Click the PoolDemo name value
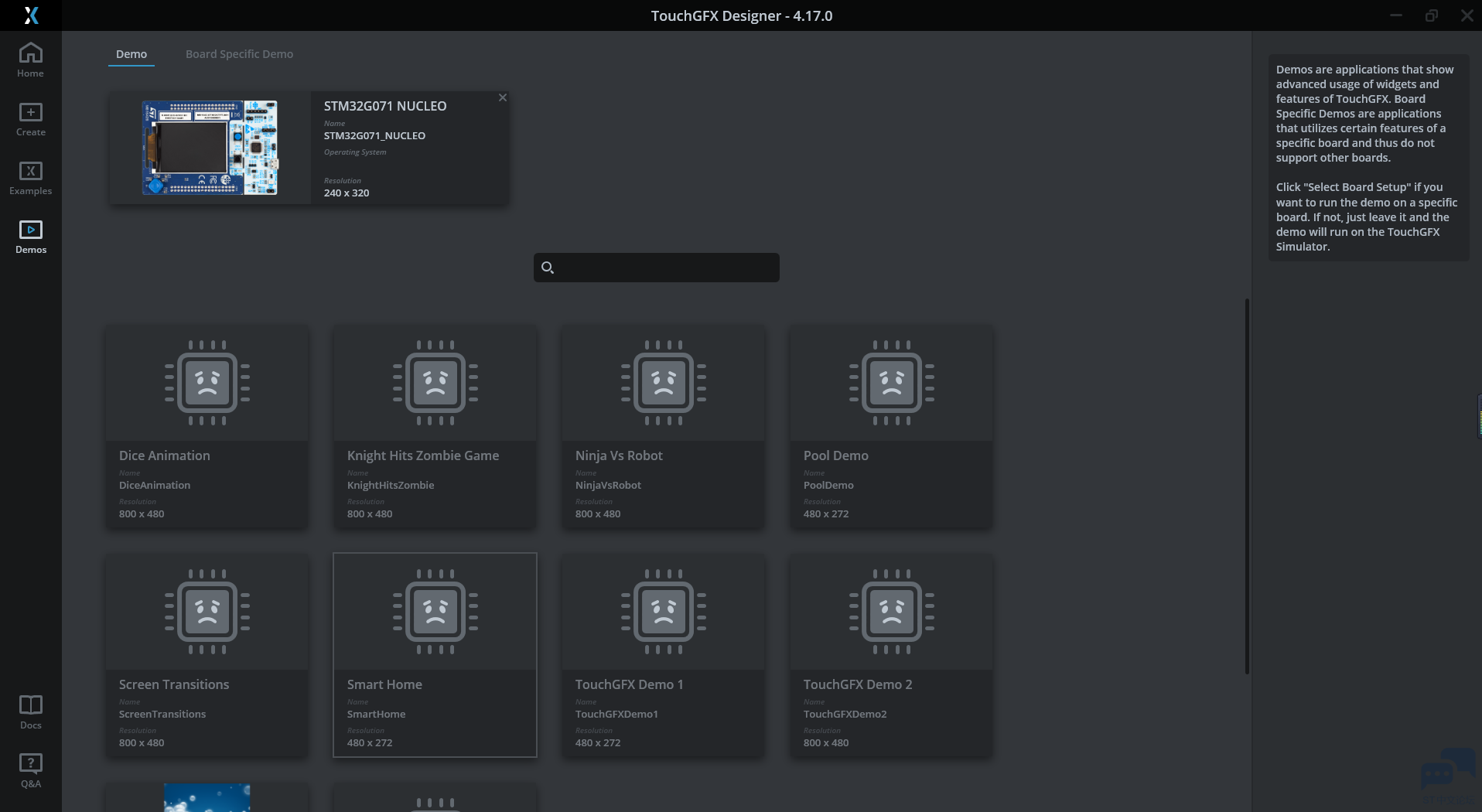 tap(828, 485)
